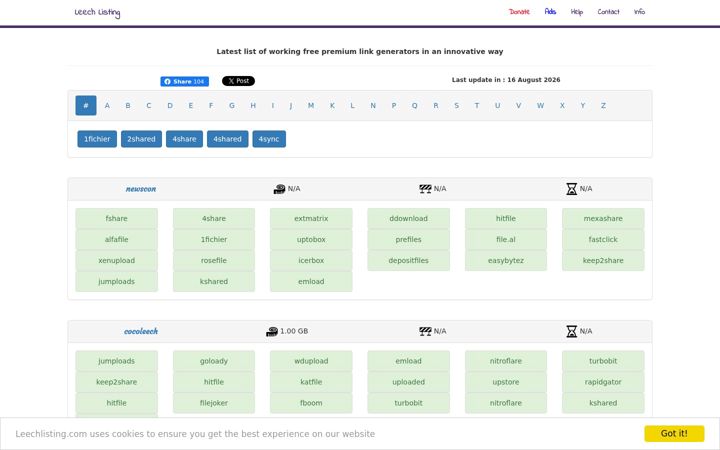Viewport: 720px width, 450px height.
Task: Select the letter Z tab
Action: pyautogui.click(x=603, y=106)
